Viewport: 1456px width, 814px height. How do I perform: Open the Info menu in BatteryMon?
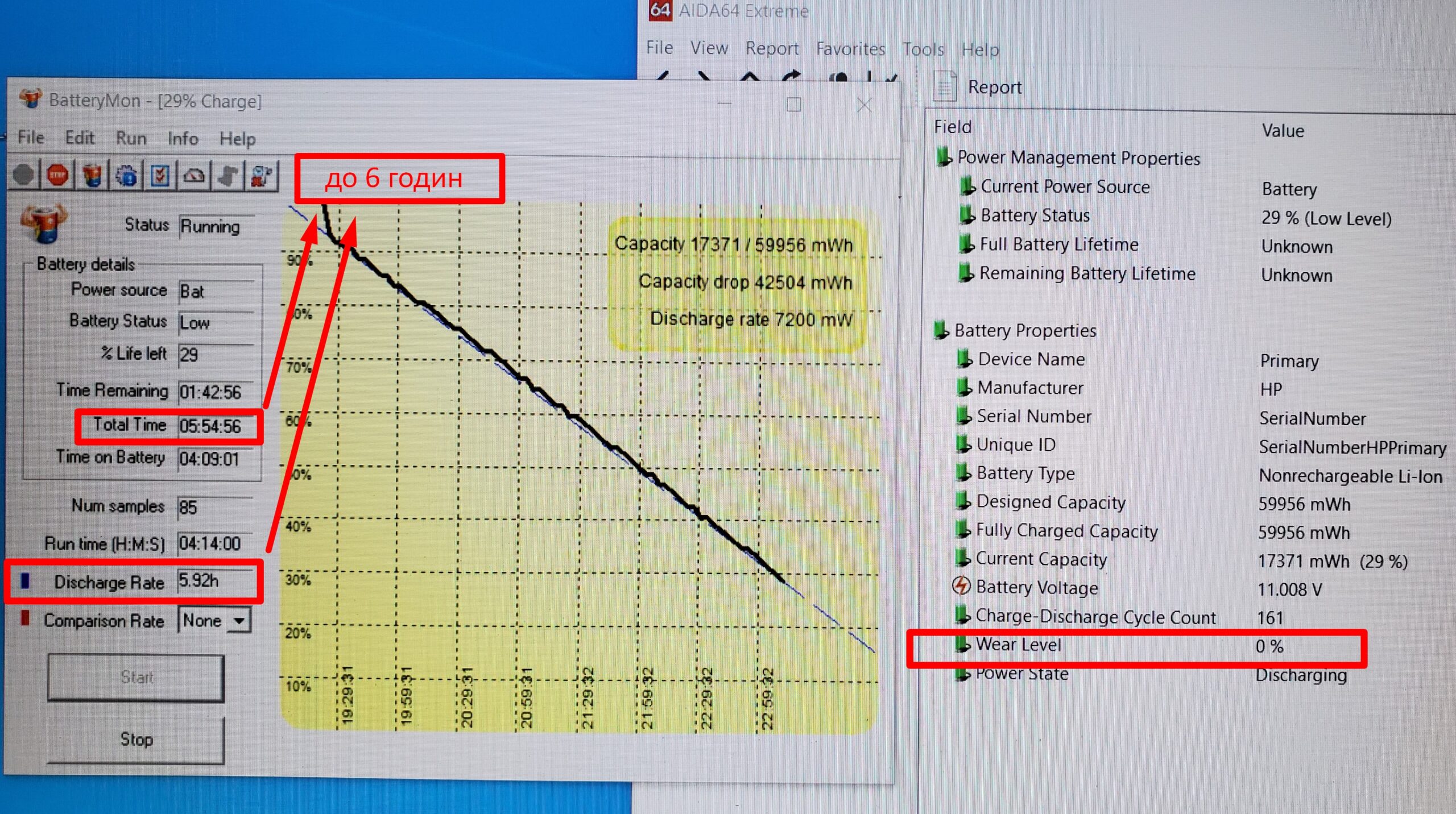point(183,139)
